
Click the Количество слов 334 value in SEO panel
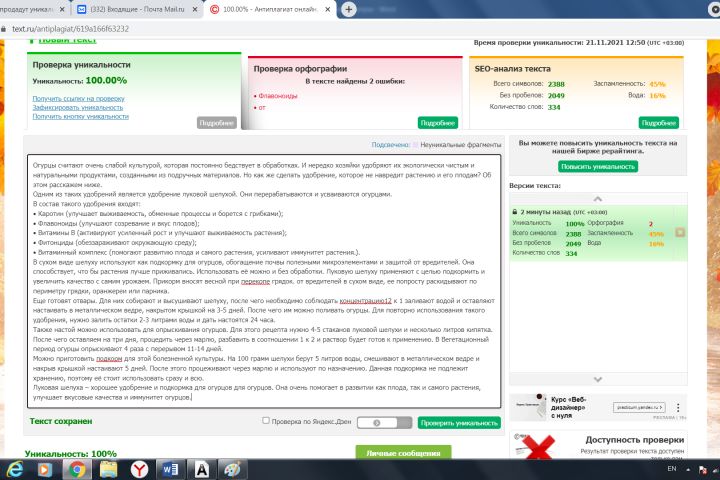[x=554, y=107]
